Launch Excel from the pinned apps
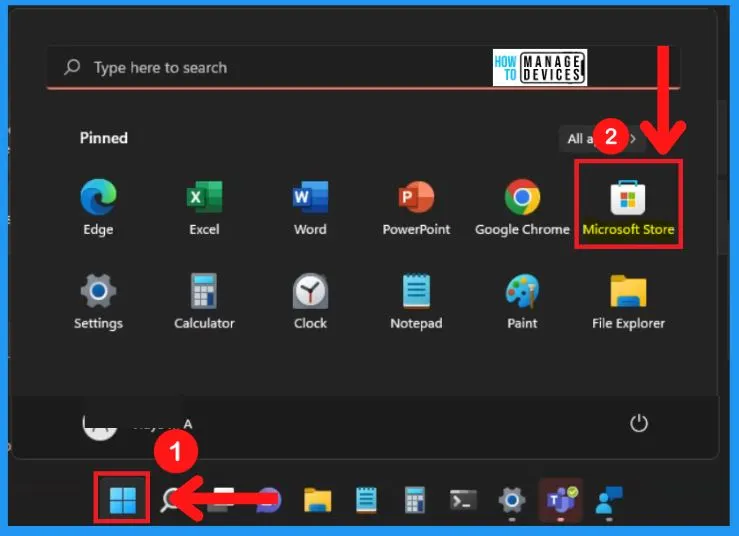 (x=204, y=206)
